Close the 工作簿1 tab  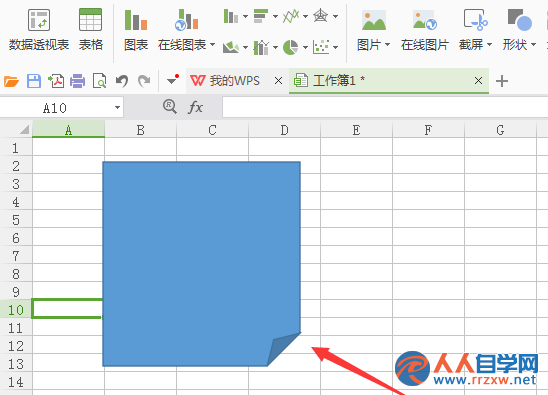(478, 81)
